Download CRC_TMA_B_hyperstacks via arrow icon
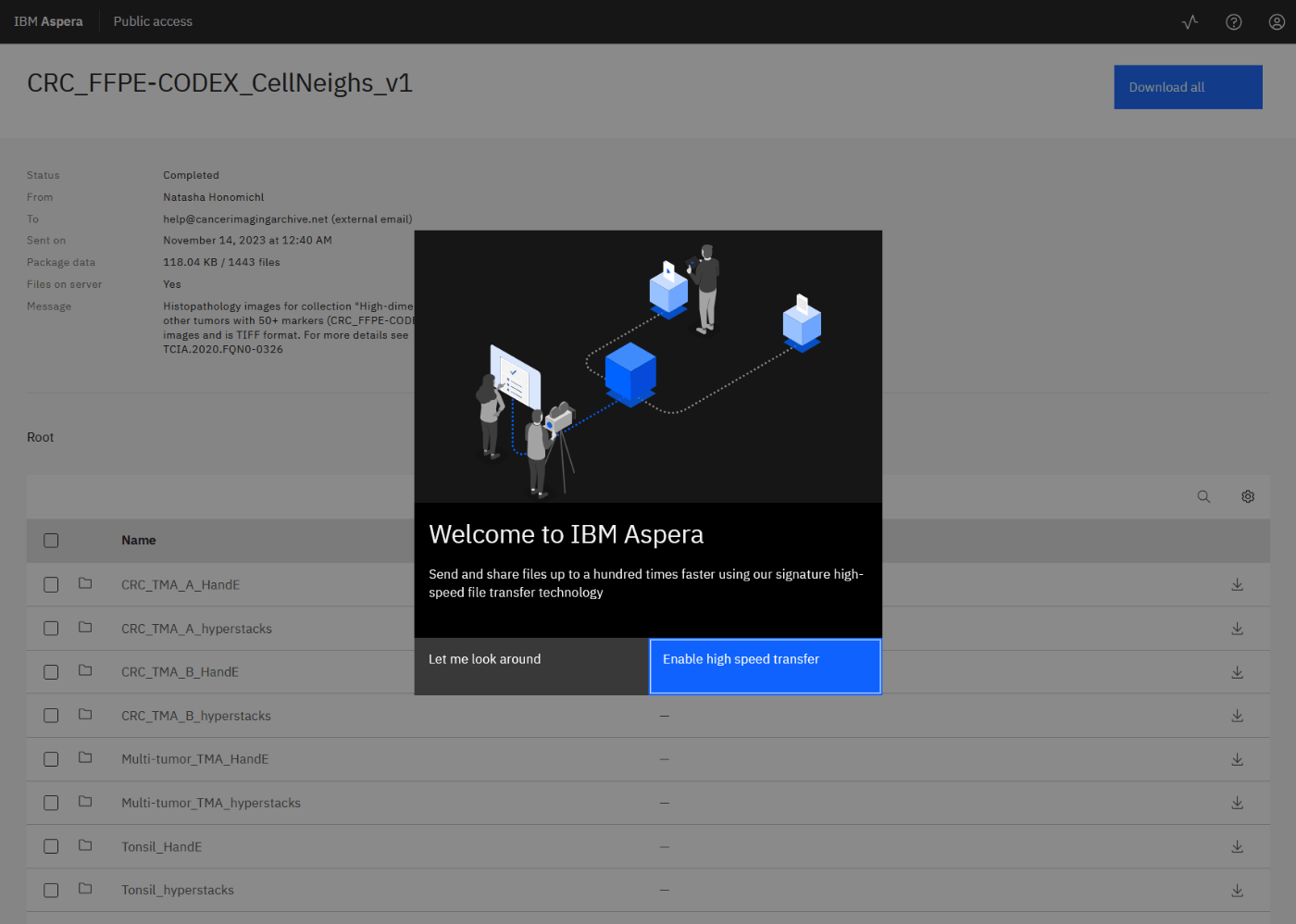The width and height of the screenshot is (1296, 924). (x=1237, y=716)
